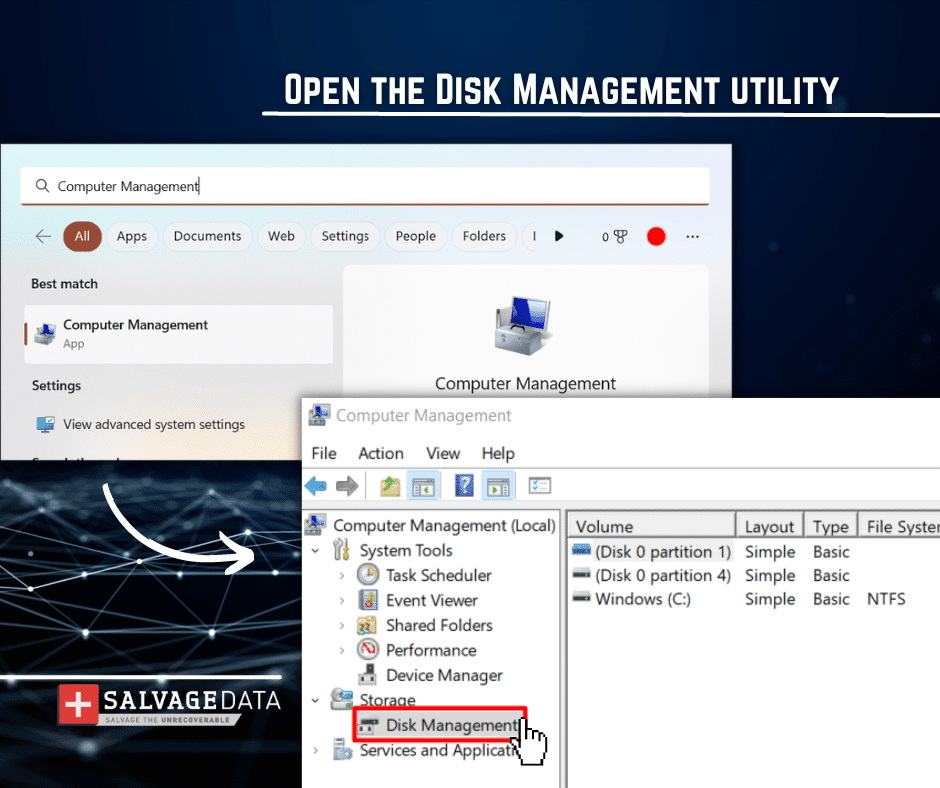Viewport: 940px width, 788px height.
Task: Click the large Computer Management app icon
Action: 522,326
